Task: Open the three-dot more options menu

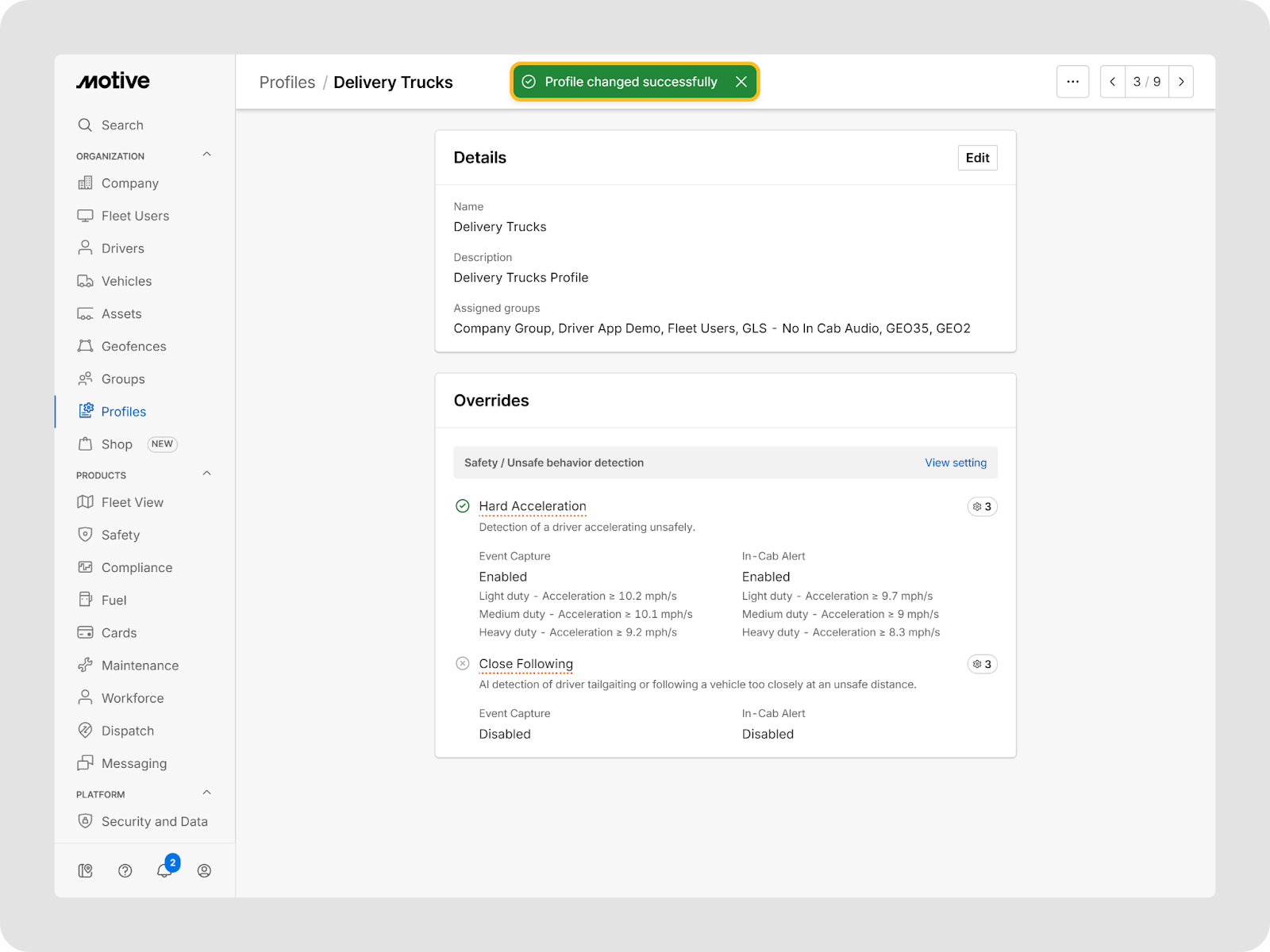Action: click(x=1072, y=82)
